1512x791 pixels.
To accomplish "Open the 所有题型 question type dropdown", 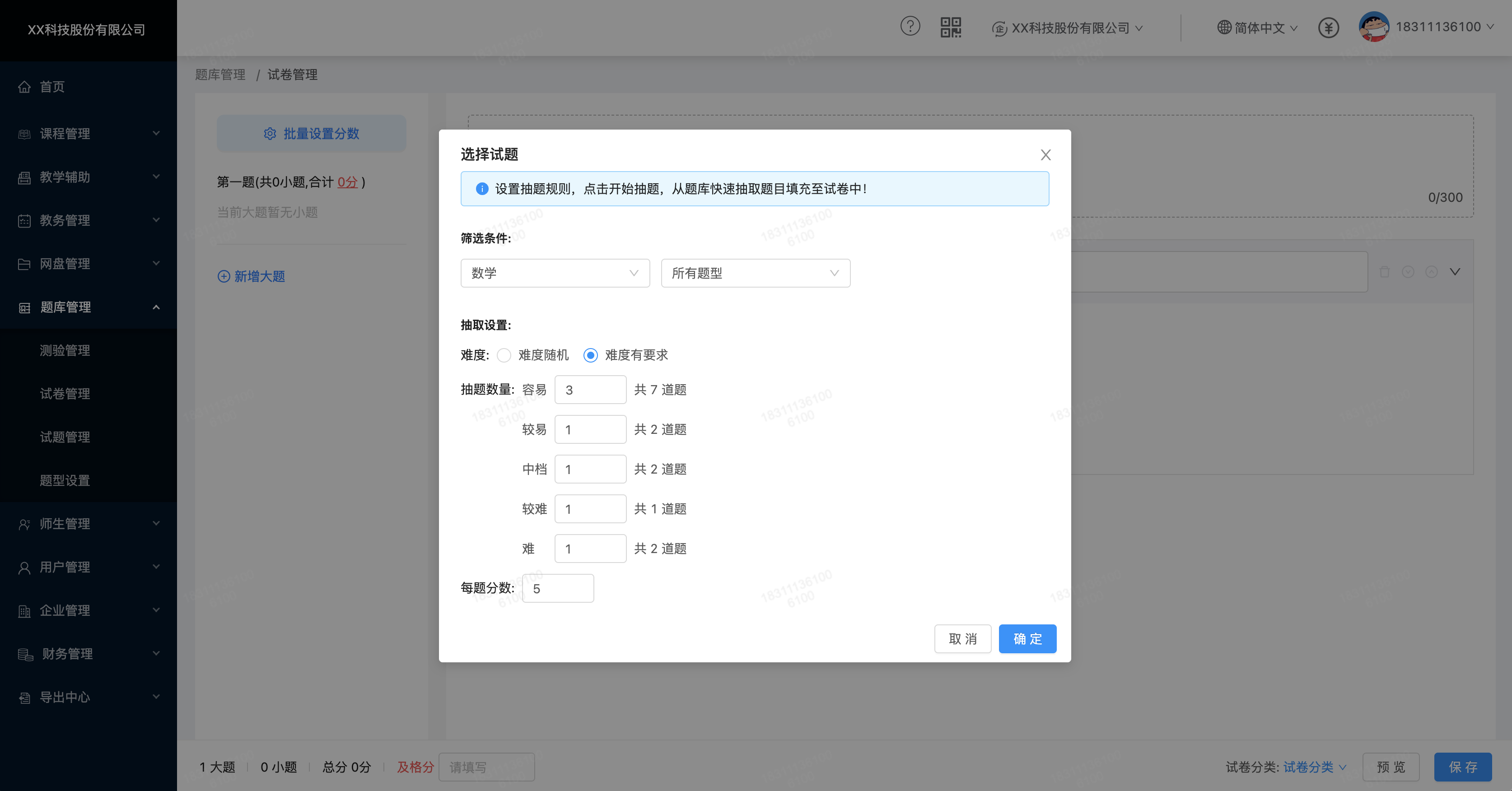I will click(756, 273).
